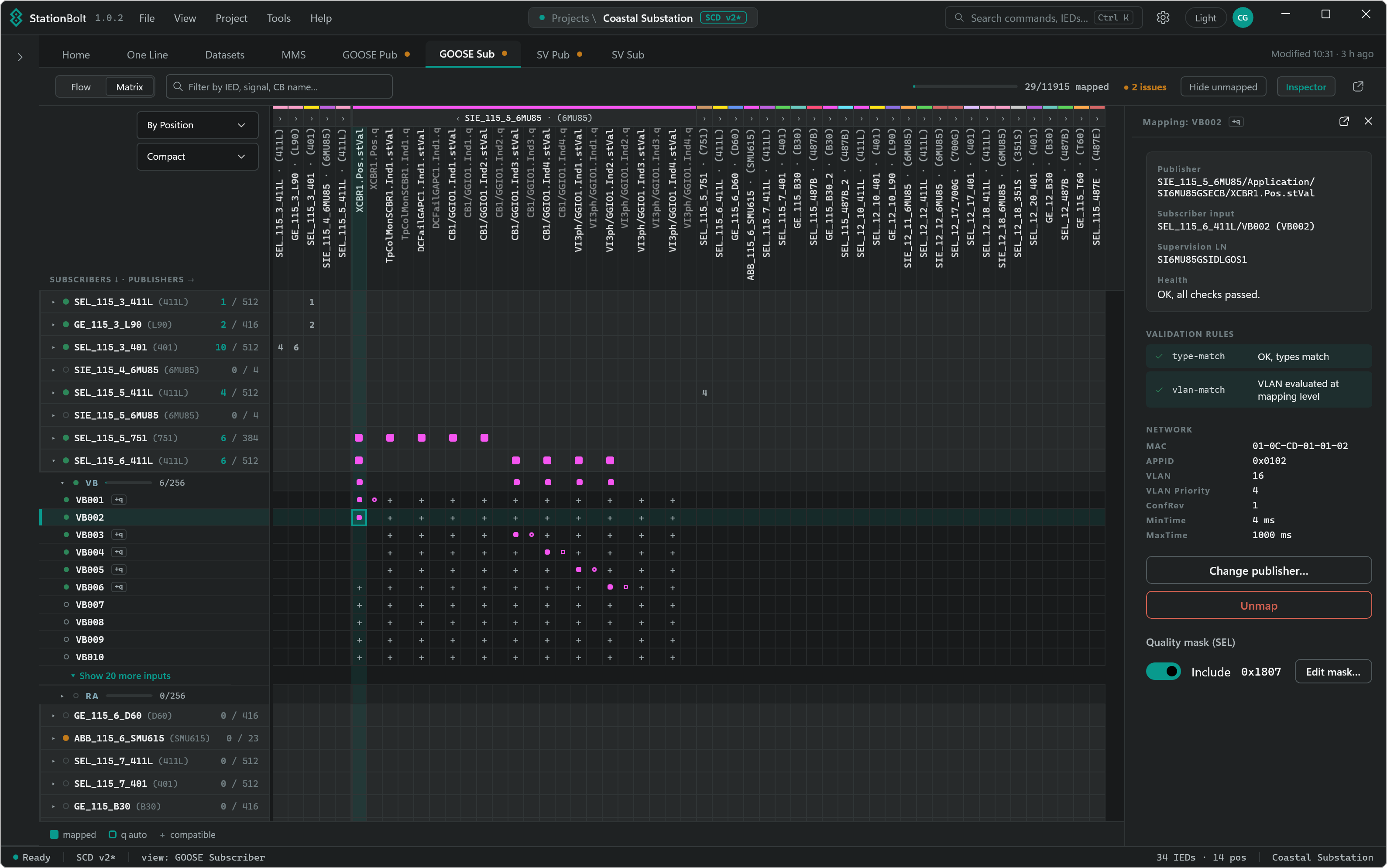Click SCD v2* badge in title bar

coord(723,18)
